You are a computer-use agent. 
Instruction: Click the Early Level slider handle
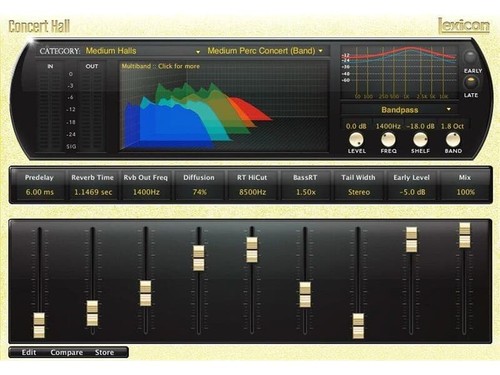coord(411,239)
